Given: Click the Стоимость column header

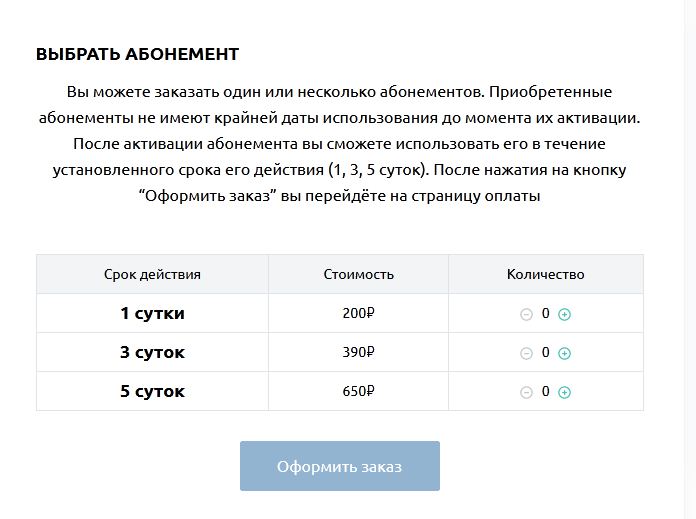Looking at the screenshot, I should pyautogui.click(x=359, y=274).
